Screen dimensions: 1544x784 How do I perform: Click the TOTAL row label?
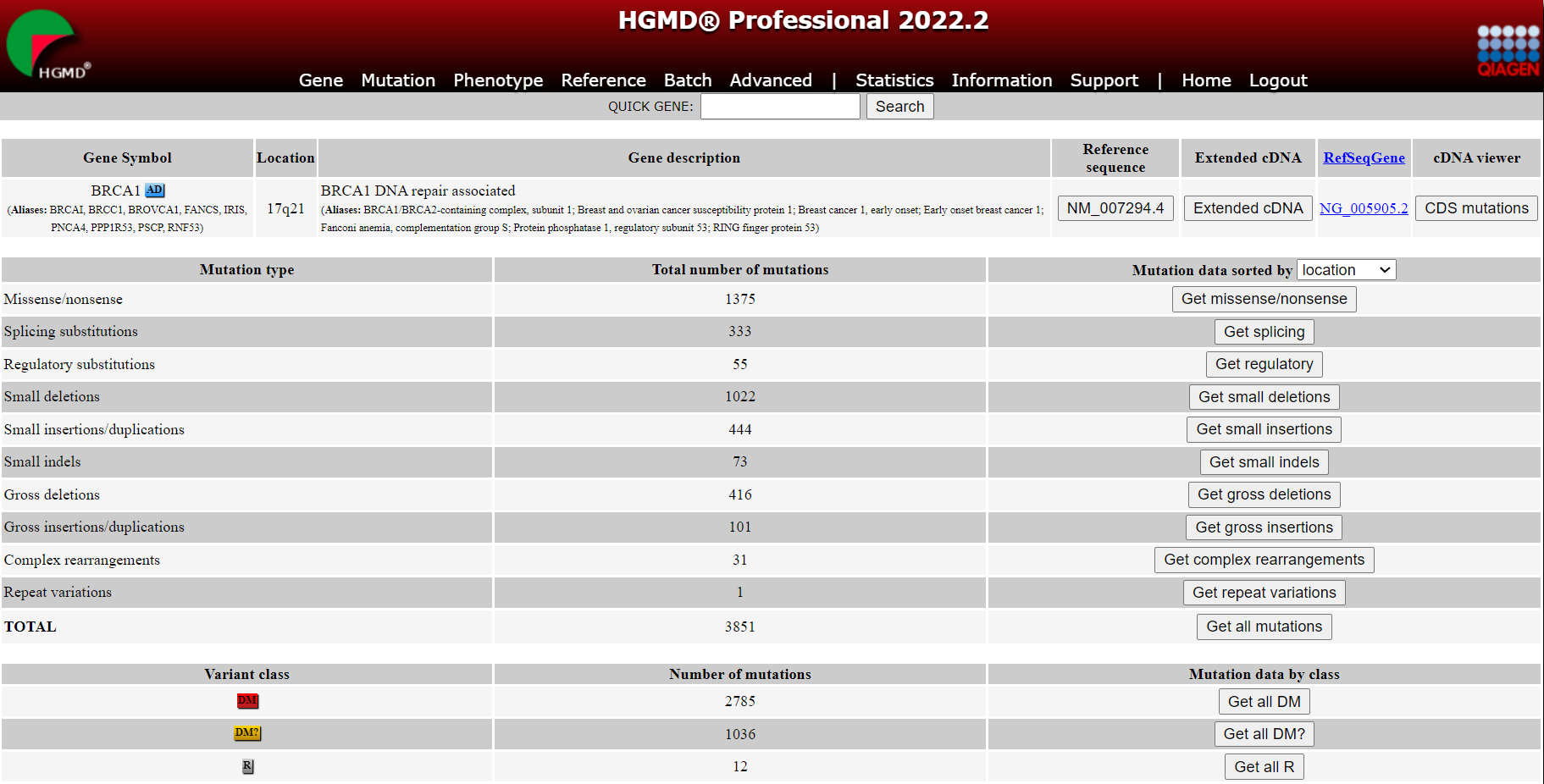pos(30,627)
